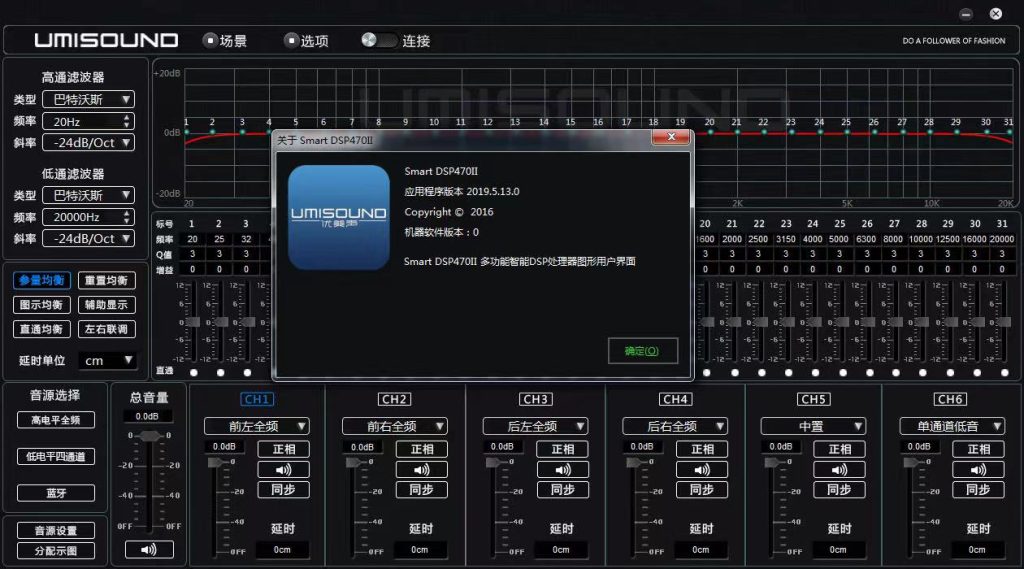
Task: Close the About Smart DSP470II dialog
Action: [671, 137]
